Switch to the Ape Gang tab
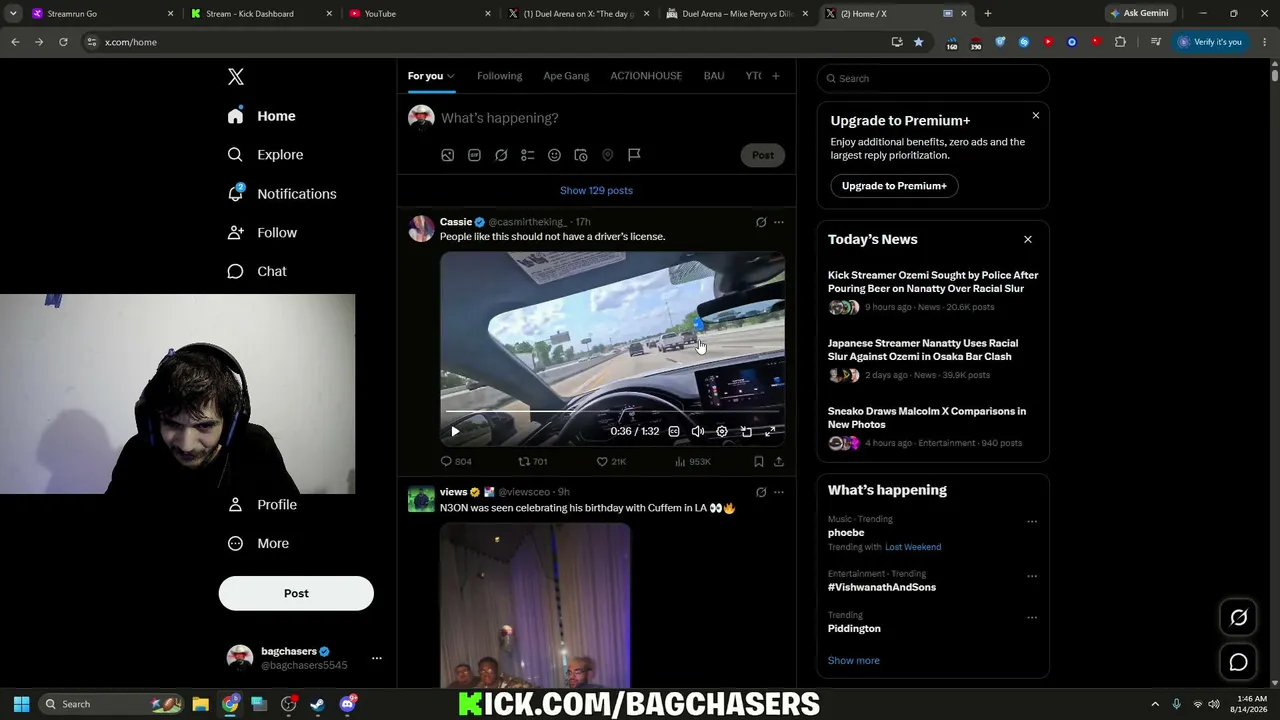This screenshot has height=720, width=1280. pos(566,76)
